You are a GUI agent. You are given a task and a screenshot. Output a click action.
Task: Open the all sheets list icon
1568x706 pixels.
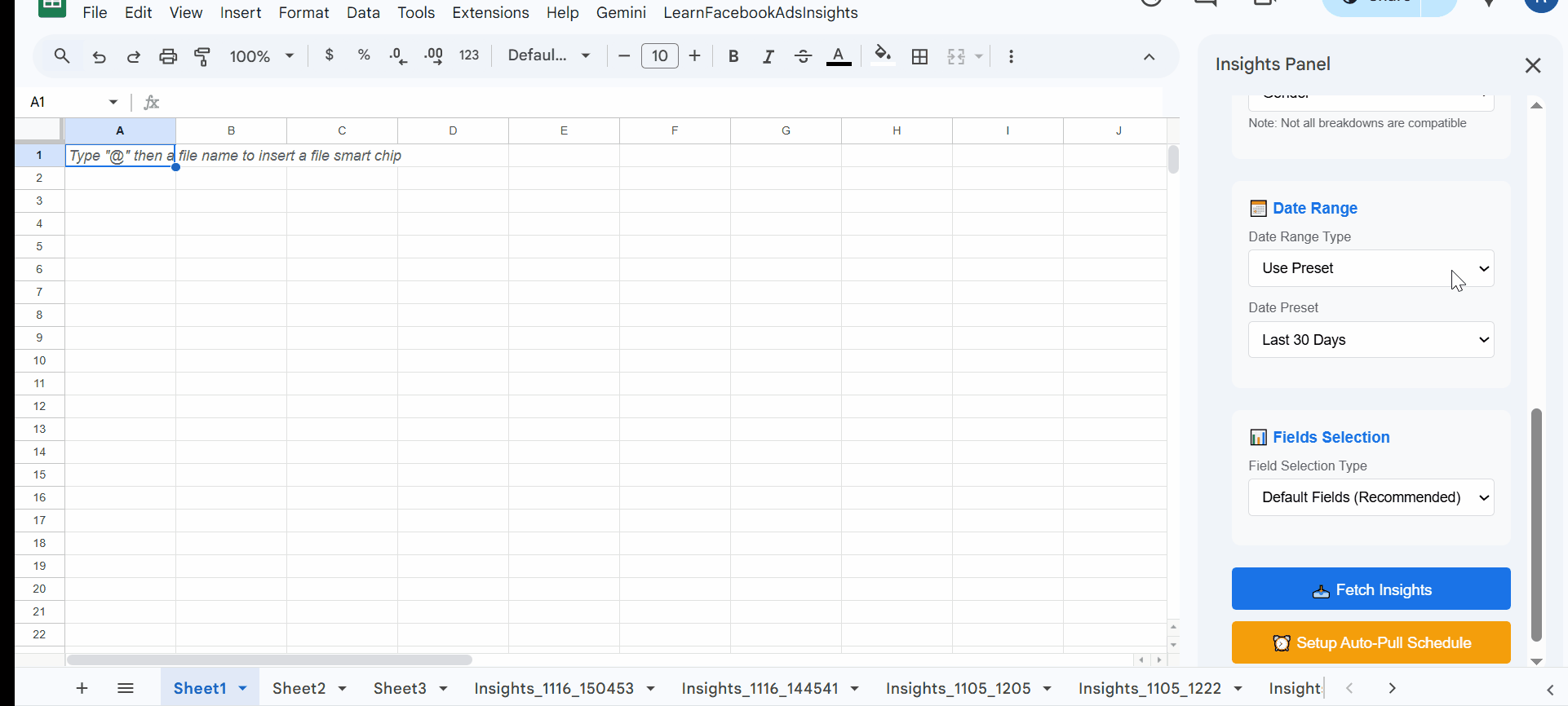pos(126,688)
